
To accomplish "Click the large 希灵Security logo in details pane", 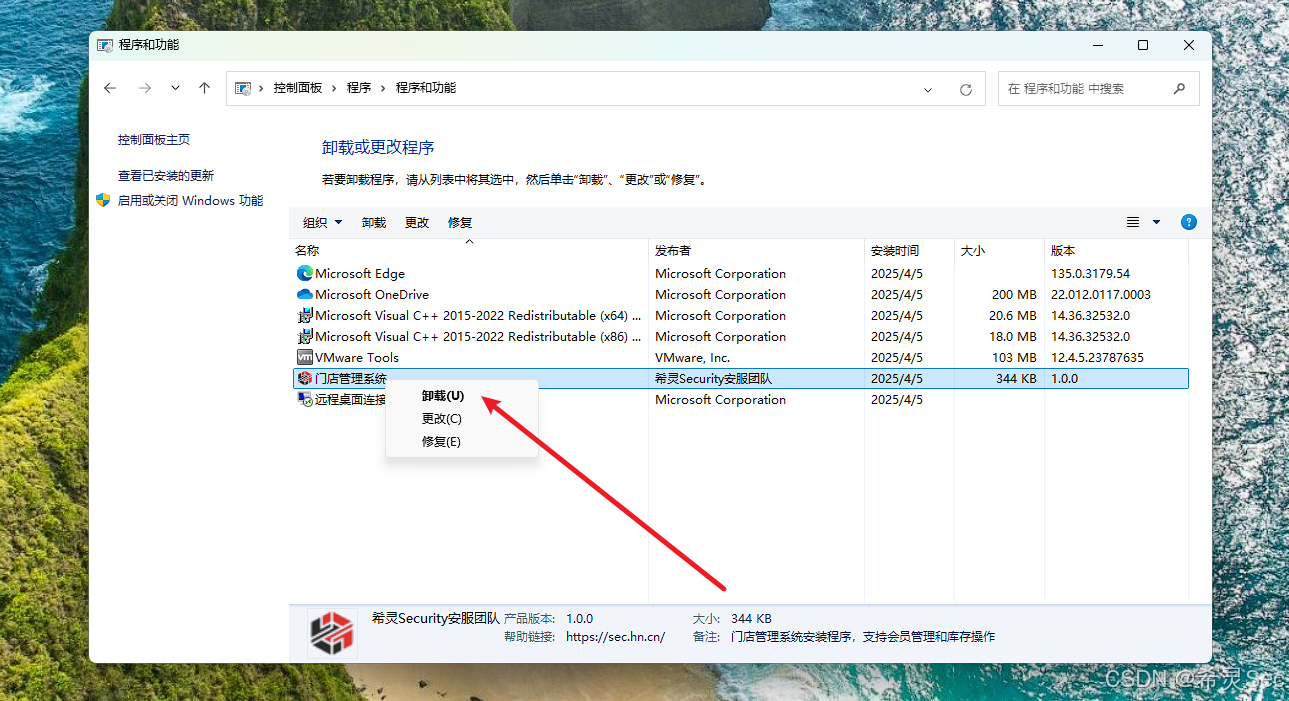I will click(x=332, y=632).
